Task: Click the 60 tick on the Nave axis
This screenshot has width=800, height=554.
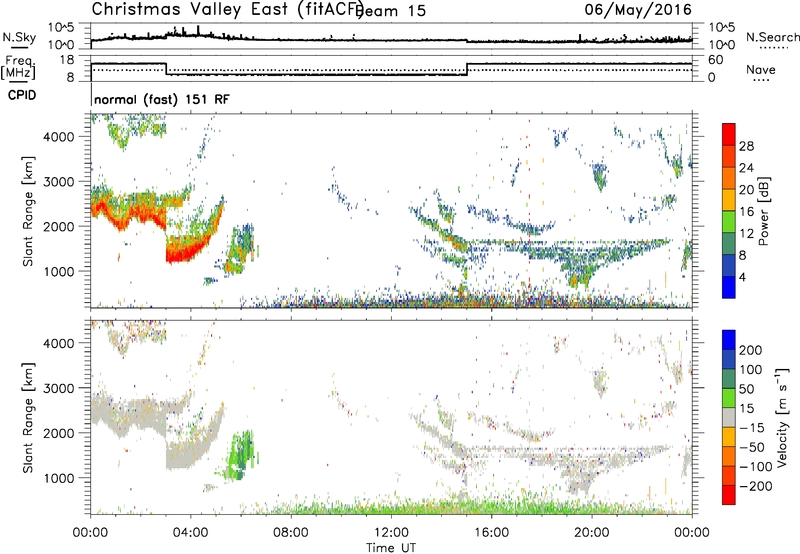Action: pyautogui.click(x=716, y=60)
